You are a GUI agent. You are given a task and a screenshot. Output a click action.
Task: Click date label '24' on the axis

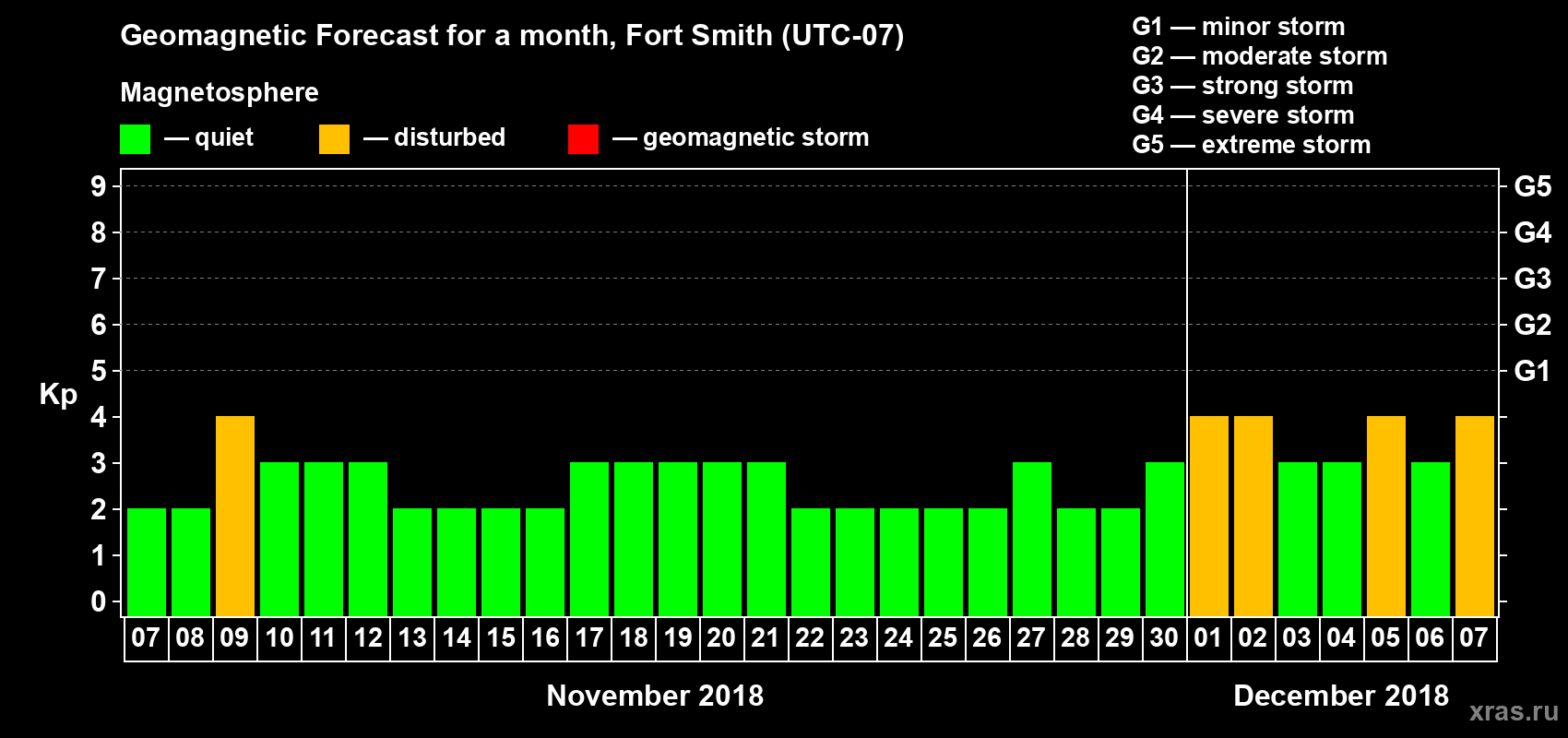(x=898, y=638)
